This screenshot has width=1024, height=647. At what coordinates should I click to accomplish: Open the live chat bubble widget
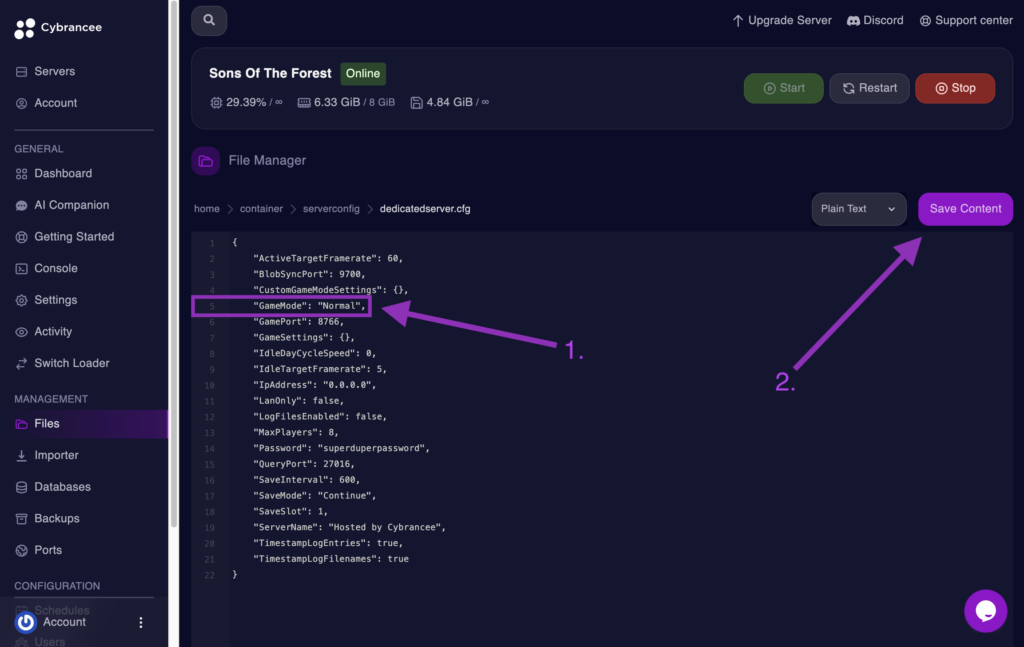click(x=985, y=611)
